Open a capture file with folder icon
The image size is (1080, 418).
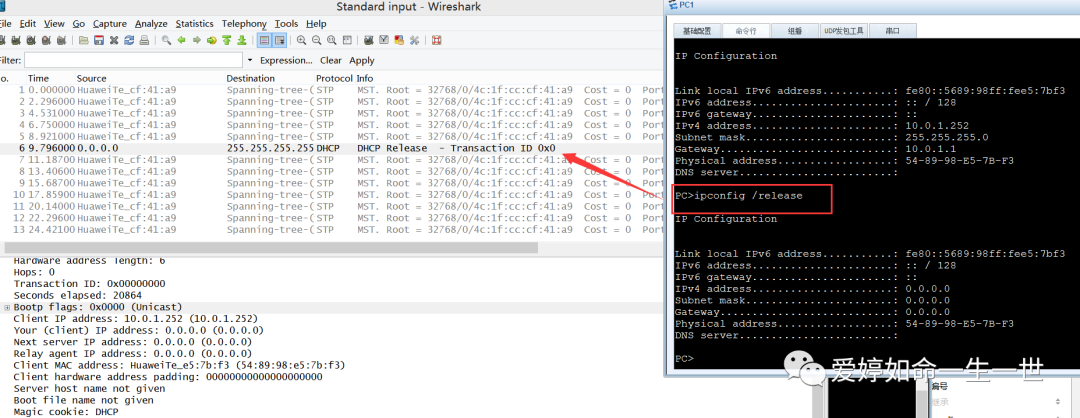84,40
